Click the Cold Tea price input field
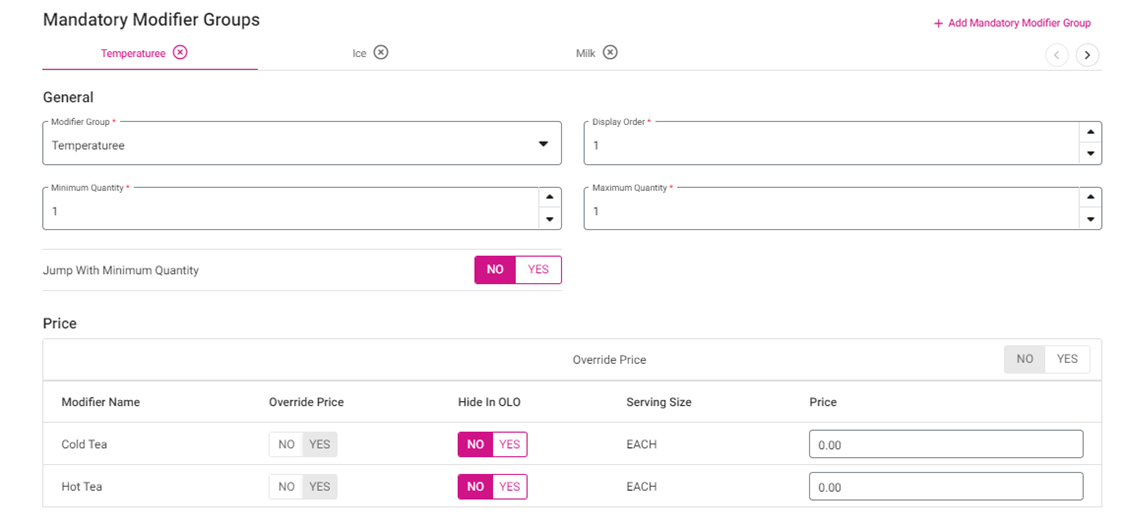 click(x=945, y=444)
